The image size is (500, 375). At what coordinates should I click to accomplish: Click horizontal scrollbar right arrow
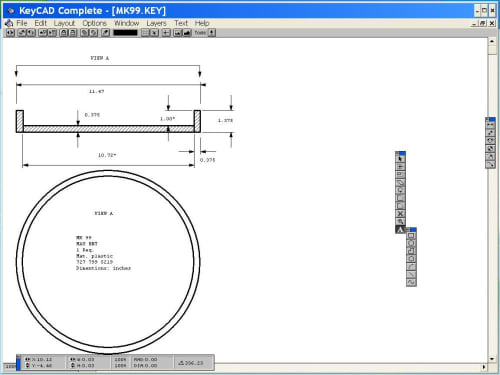click(484, 367)
